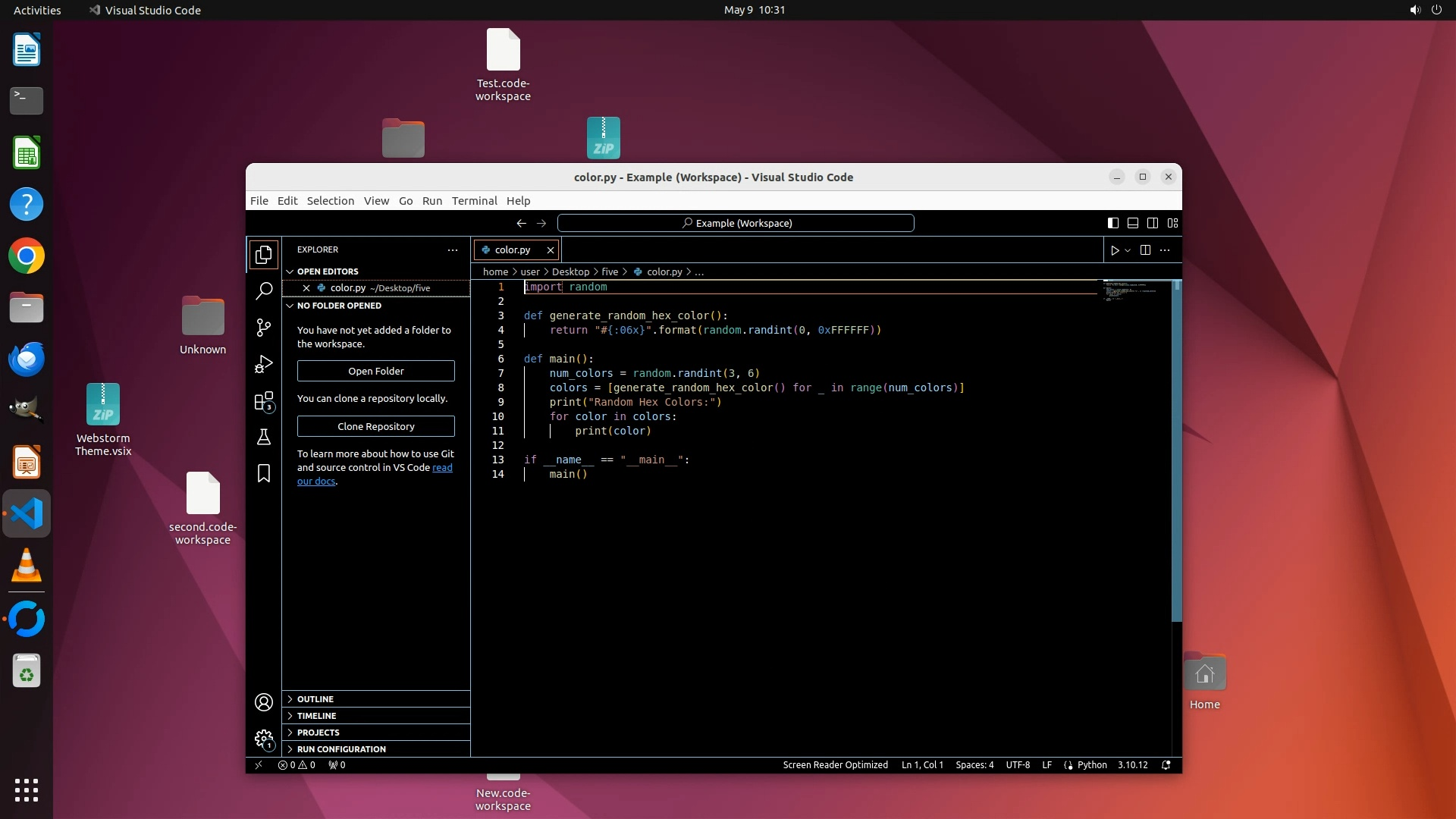Follow the 'read our docs' link
Viewport: 1456px width, 819px height.
coord(441,468)
